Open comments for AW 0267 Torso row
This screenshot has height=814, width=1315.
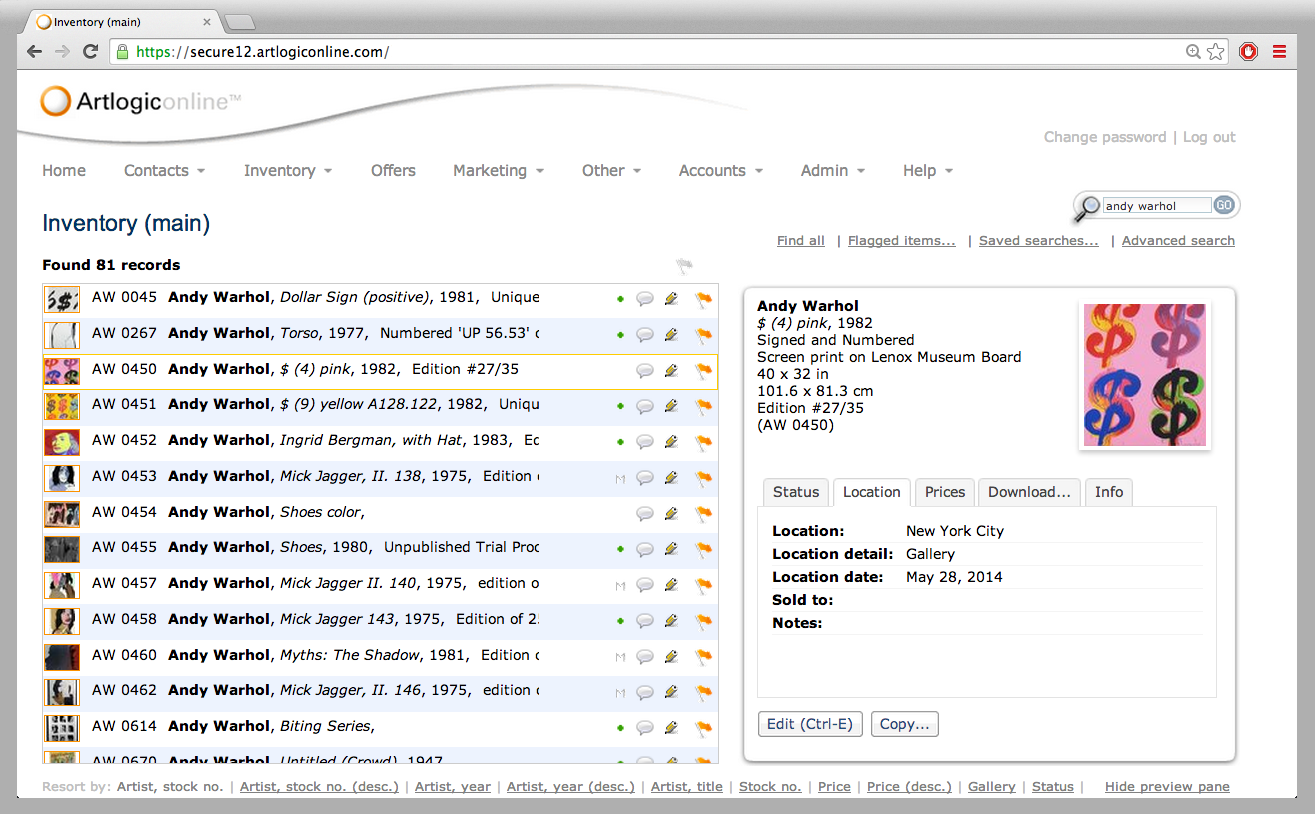coord(645,334)
